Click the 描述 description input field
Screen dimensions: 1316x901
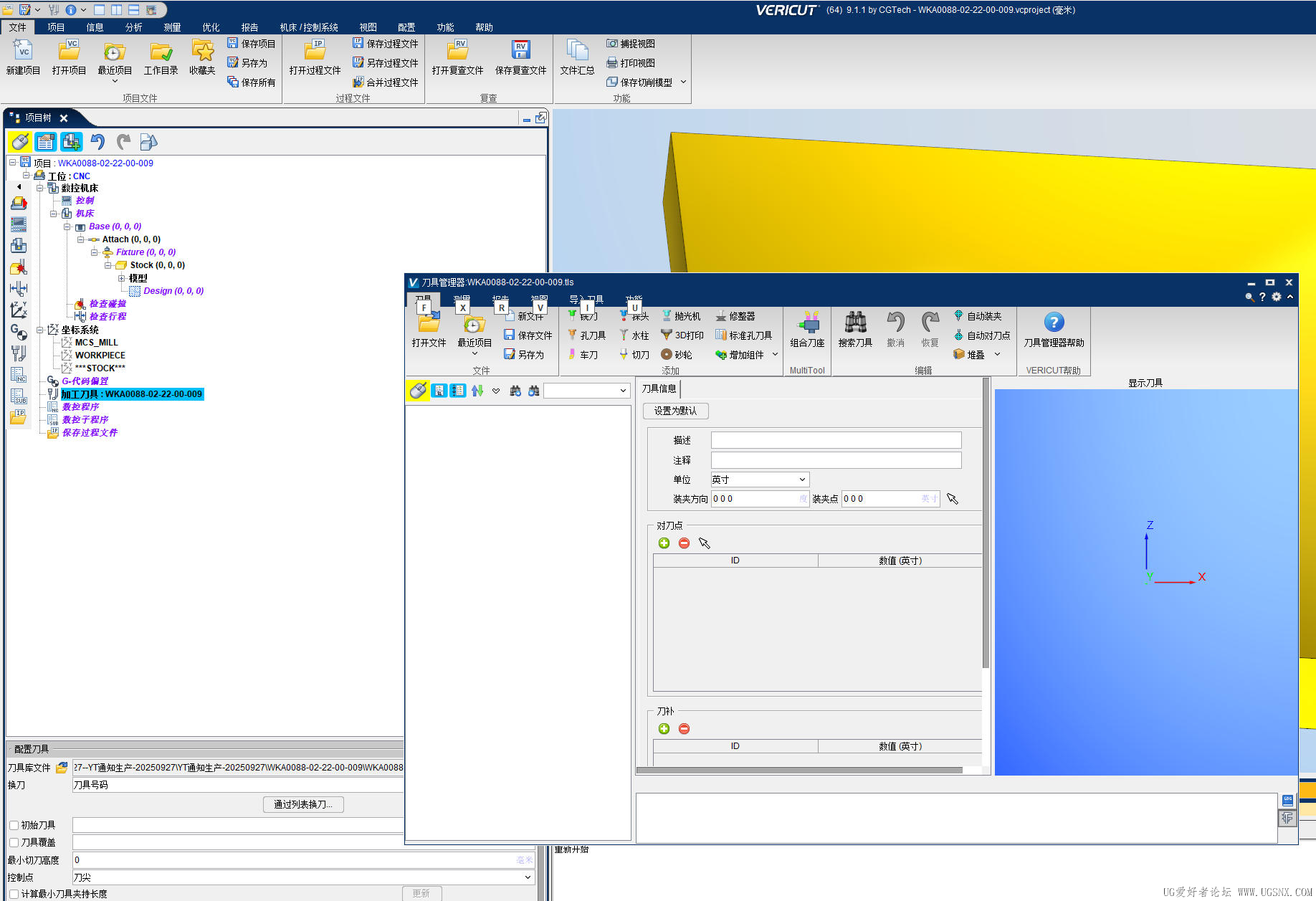[836, 440]
